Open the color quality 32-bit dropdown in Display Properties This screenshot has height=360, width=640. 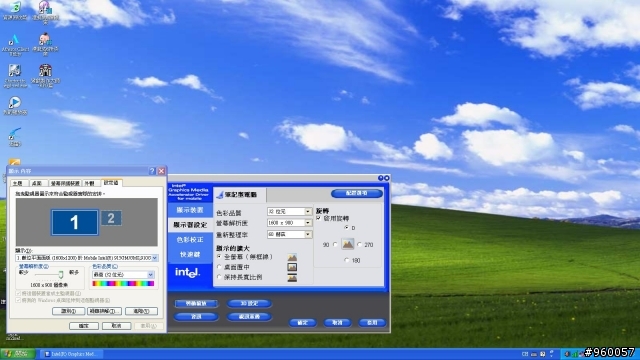click(x=123, y=275)
